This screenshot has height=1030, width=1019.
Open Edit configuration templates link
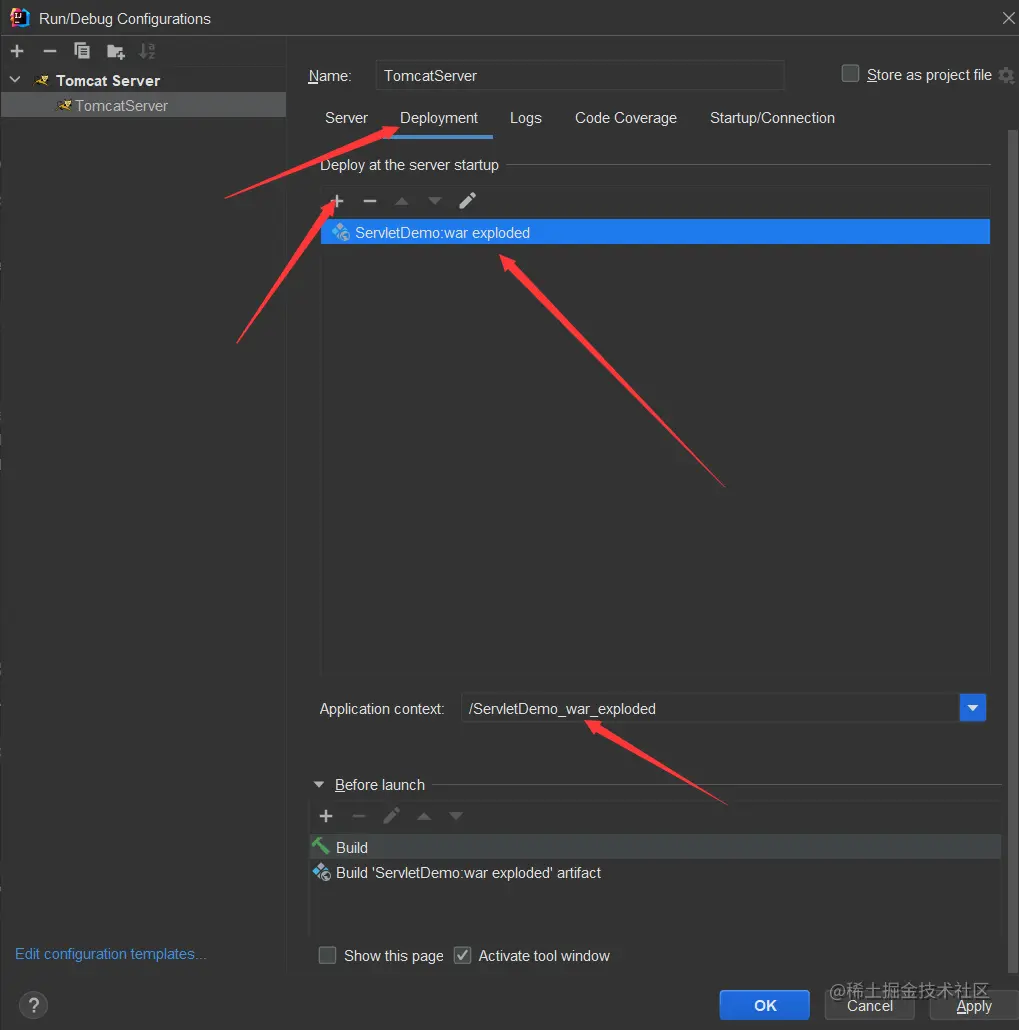point(110,954)
